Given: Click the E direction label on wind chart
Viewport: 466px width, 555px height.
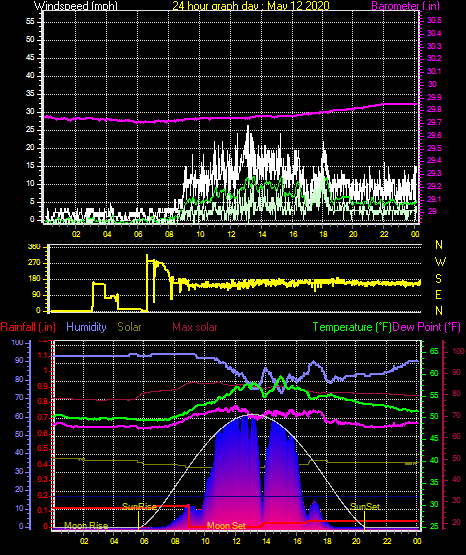Looking at the screenshot, I should pyautogui.click(x=438, y=294).
